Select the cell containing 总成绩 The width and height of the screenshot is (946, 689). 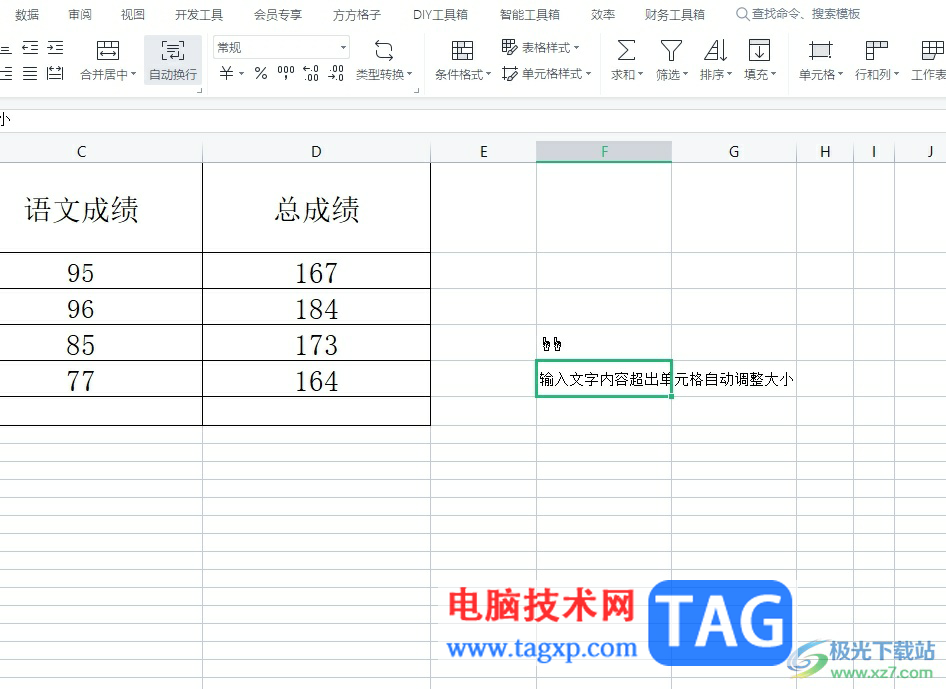316,208
